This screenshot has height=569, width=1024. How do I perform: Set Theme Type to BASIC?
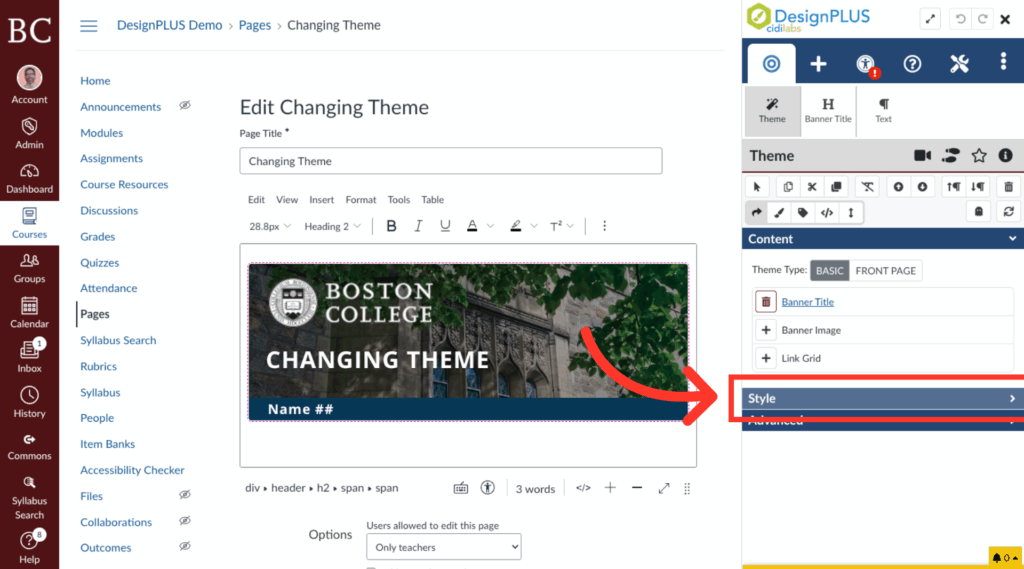(829, 270)
